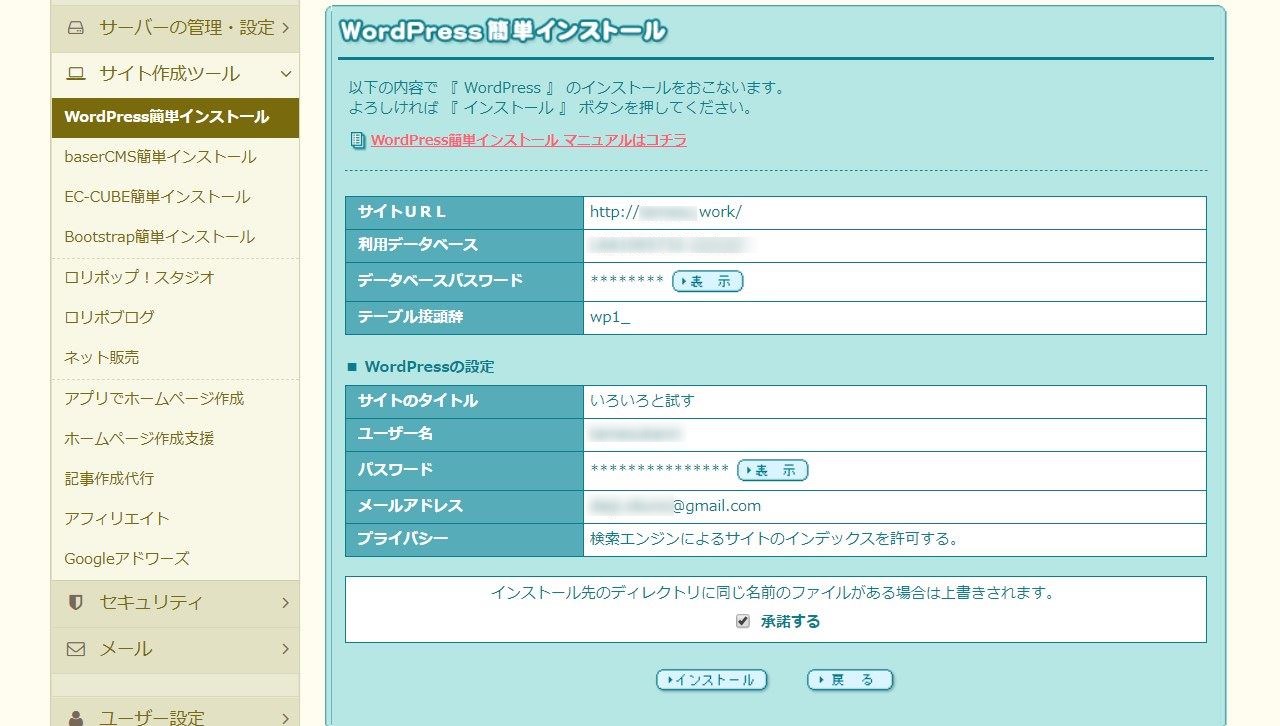Click the envelope icon beside メール
Screen dimensions: 1280x726
[x=75, y=649]
